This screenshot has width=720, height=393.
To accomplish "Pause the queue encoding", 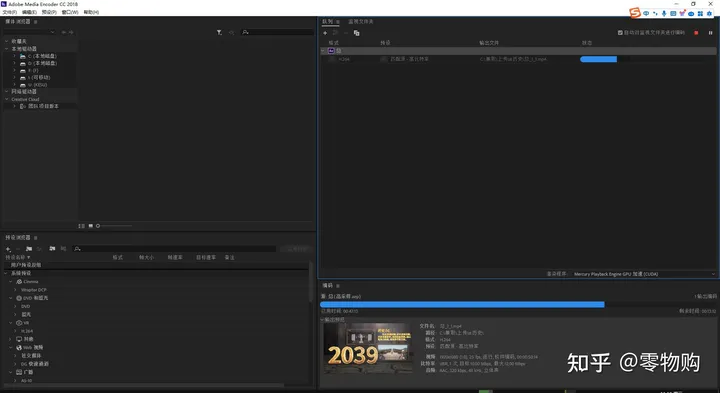I will click(710, 33).
